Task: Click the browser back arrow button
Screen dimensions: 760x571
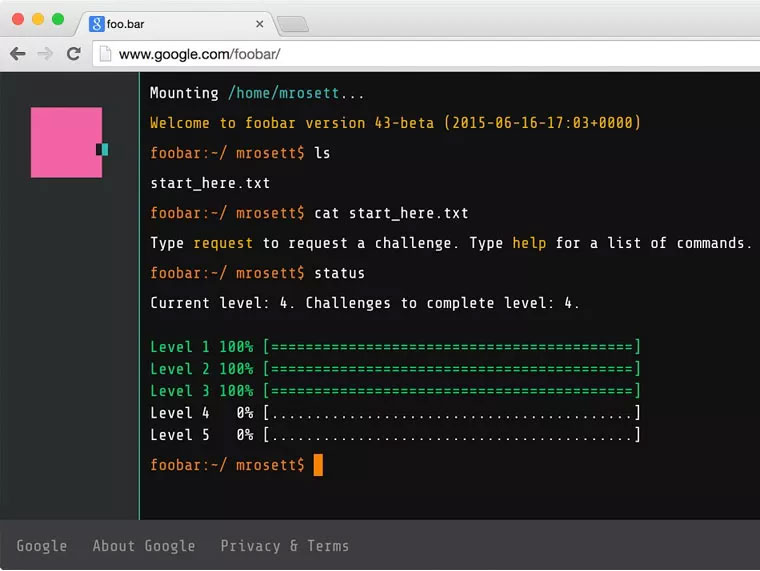Action: tap(17, 54)
